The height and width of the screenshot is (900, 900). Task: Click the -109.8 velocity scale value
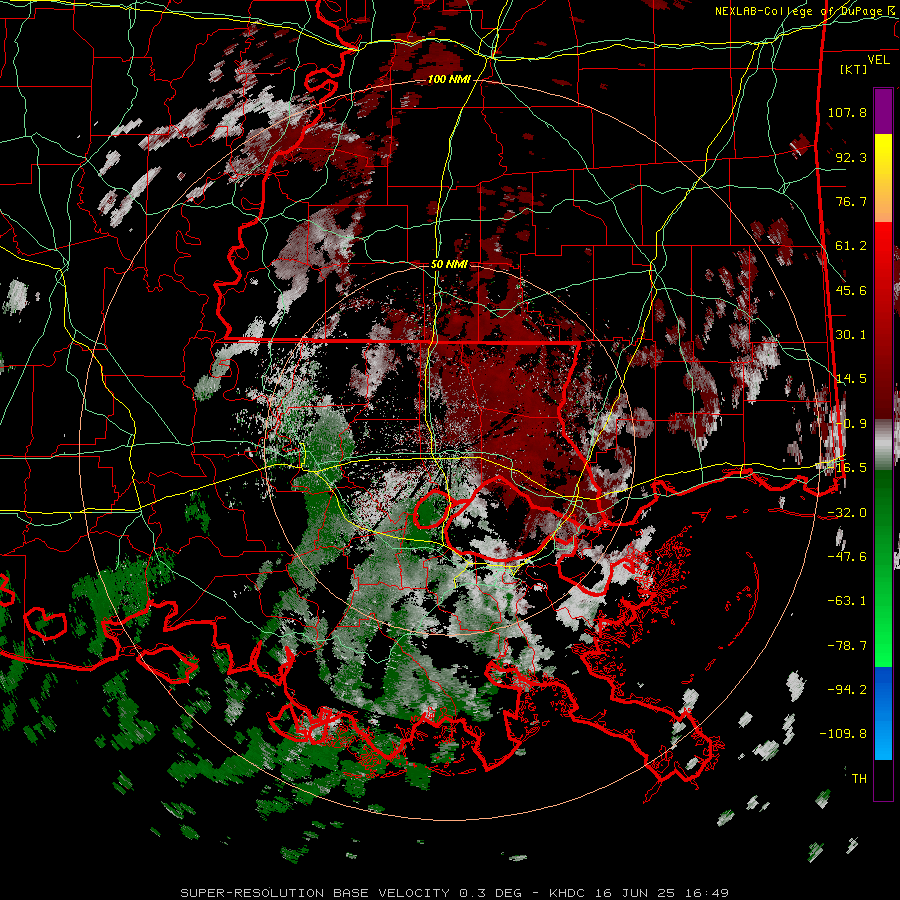click(x=843, y=734)
